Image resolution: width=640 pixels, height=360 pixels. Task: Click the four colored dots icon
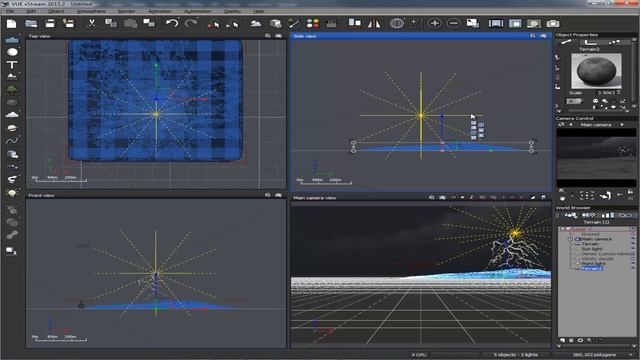(313, 24)
